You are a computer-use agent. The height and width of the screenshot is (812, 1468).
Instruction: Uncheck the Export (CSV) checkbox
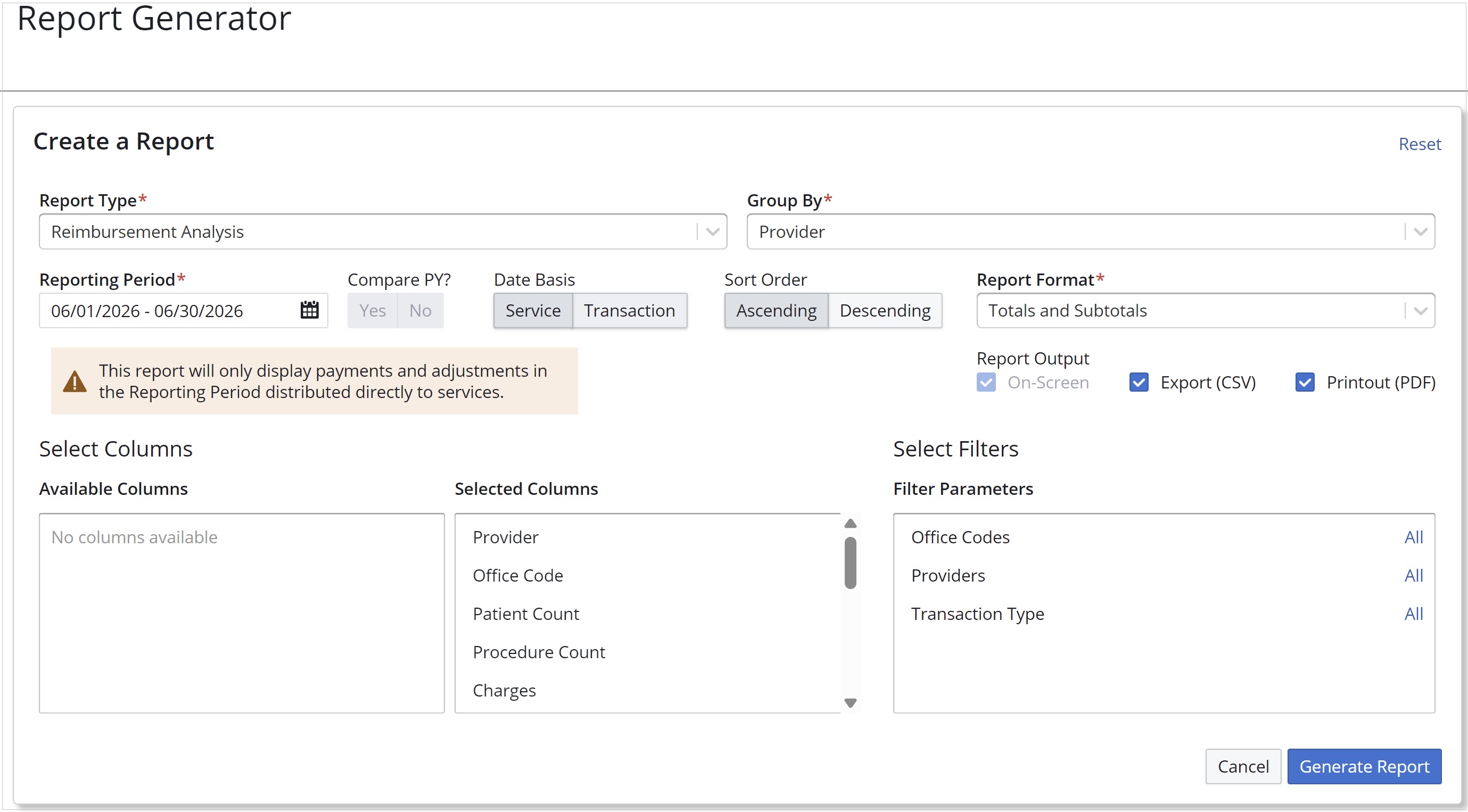1139,383
